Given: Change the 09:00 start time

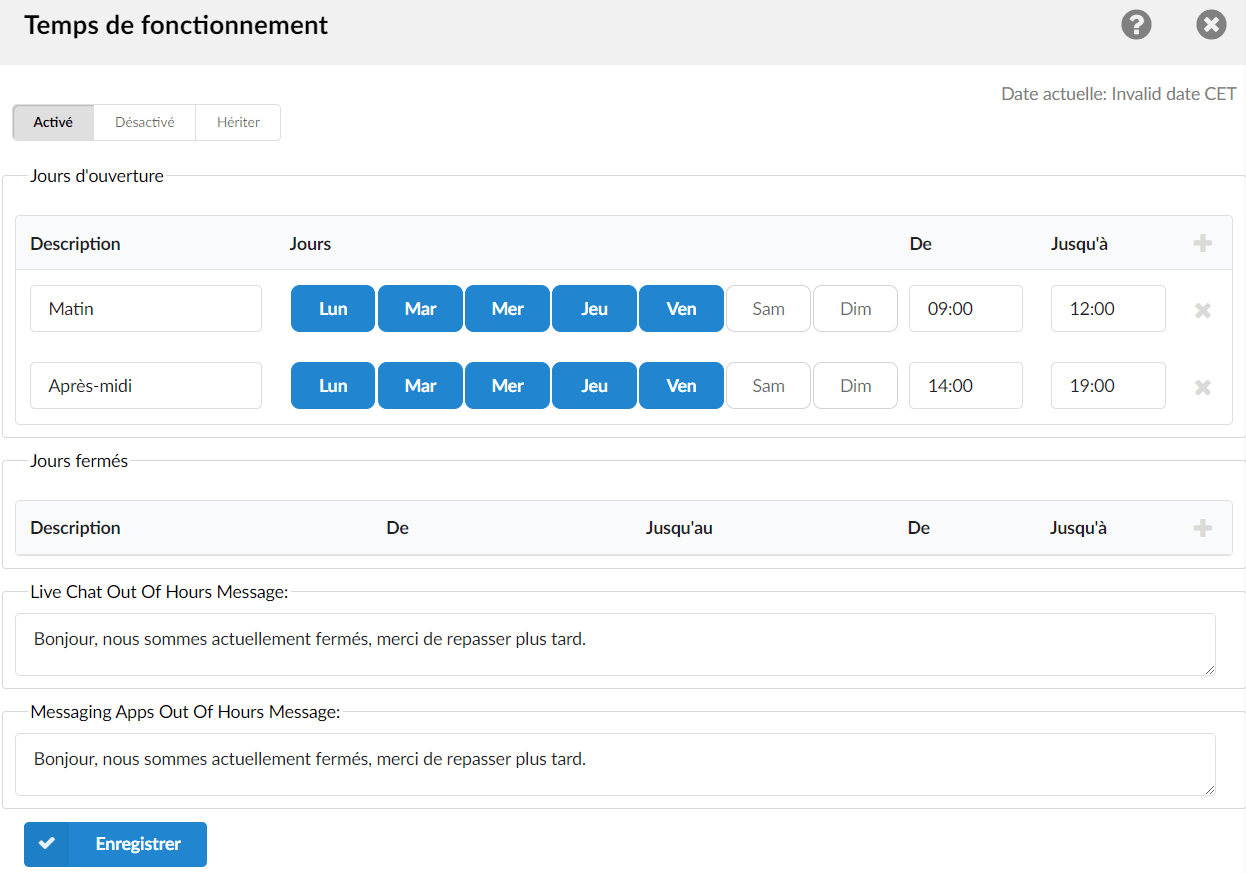Looking at the screenshot, I should [966, 308].
